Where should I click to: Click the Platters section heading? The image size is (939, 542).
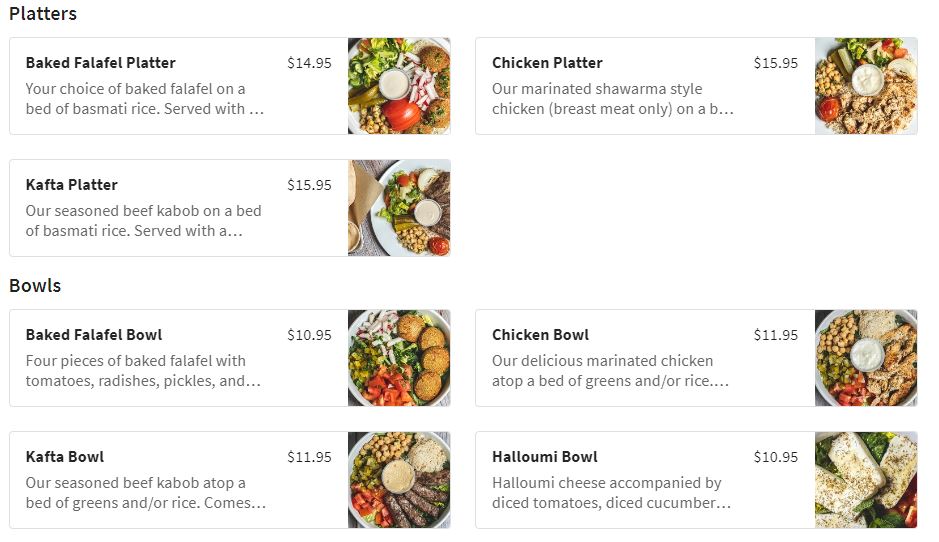click(43, 14)
